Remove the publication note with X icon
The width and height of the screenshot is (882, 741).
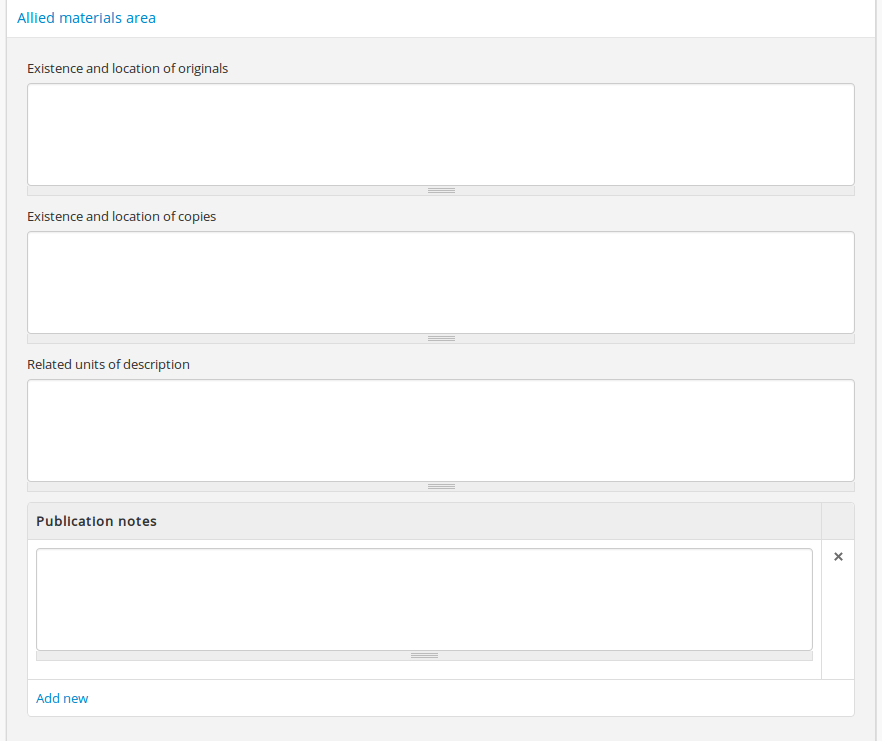click(838, 557)
